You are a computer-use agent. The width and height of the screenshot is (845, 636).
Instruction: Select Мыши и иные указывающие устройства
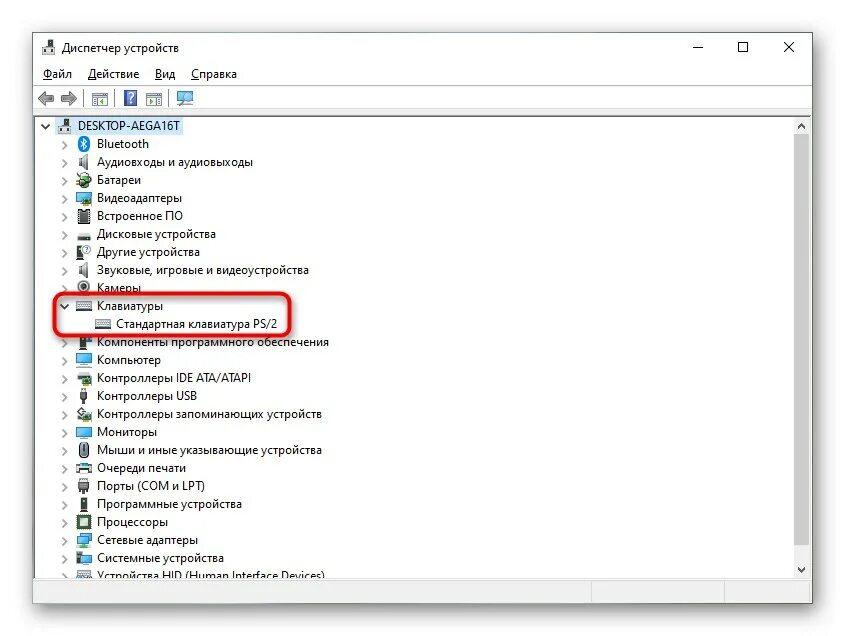[209, 450]
